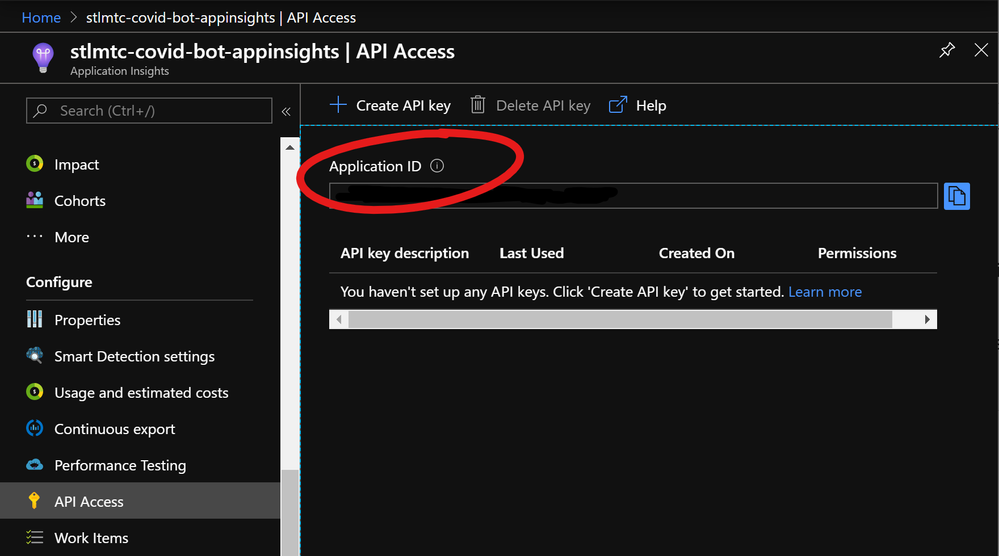Collapse the sidebar with double chevron
The image size is (999, 556).
pyautogui.click(x=286, y=111)
